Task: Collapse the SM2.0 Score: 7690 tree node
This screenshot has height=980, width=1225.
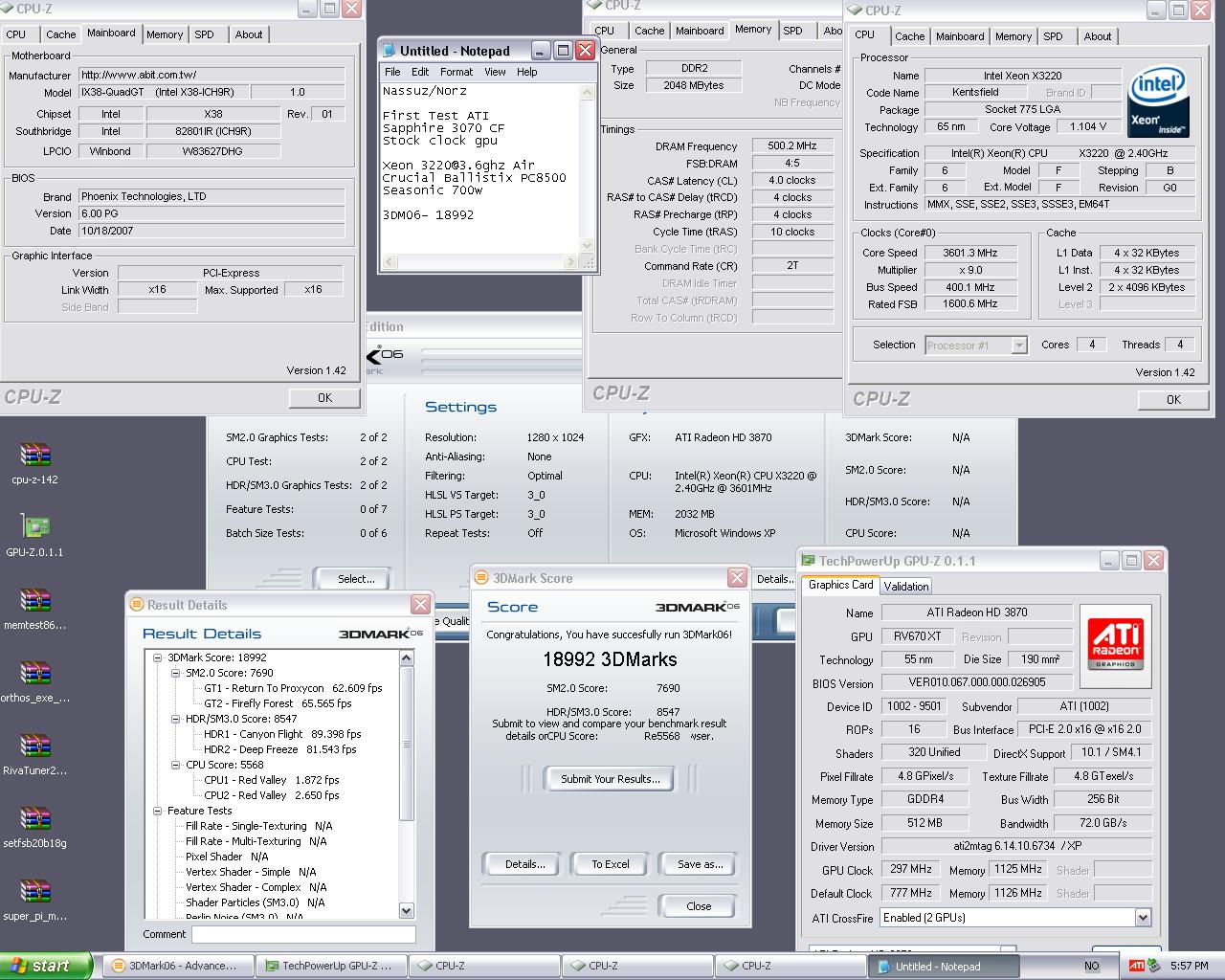Action: pos(176,673)
